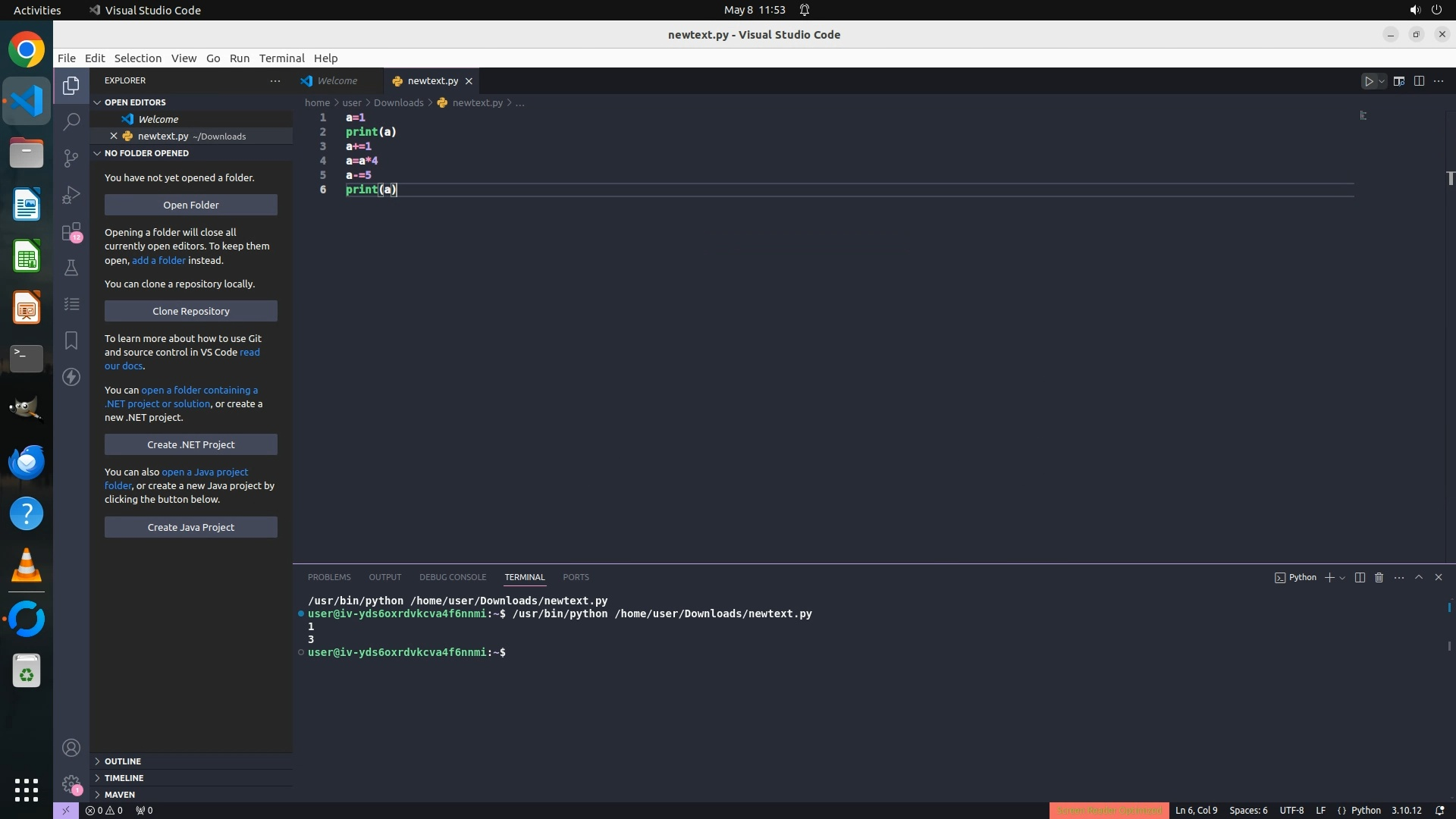1456x819 pixels.
Task: Switch to the Problems panel tab
Action: (x=329, y=577)
